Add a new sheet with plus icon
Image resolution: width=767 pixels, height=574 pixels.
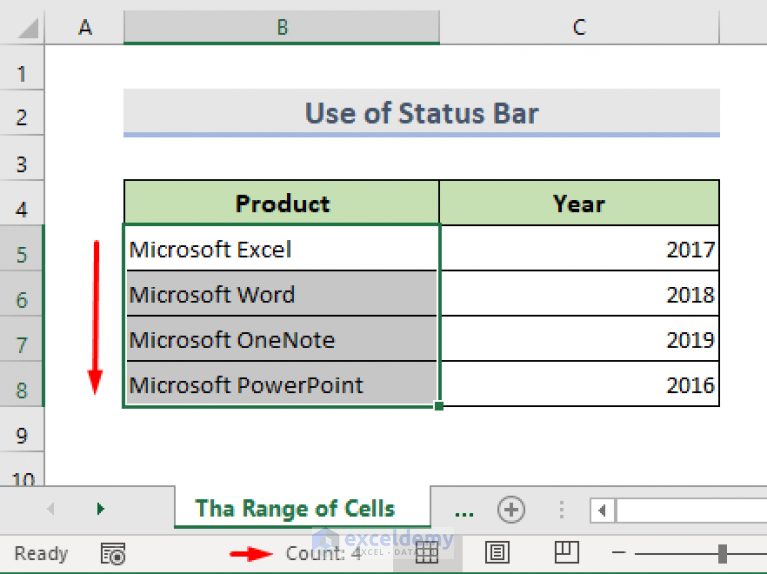pos(511,509)
